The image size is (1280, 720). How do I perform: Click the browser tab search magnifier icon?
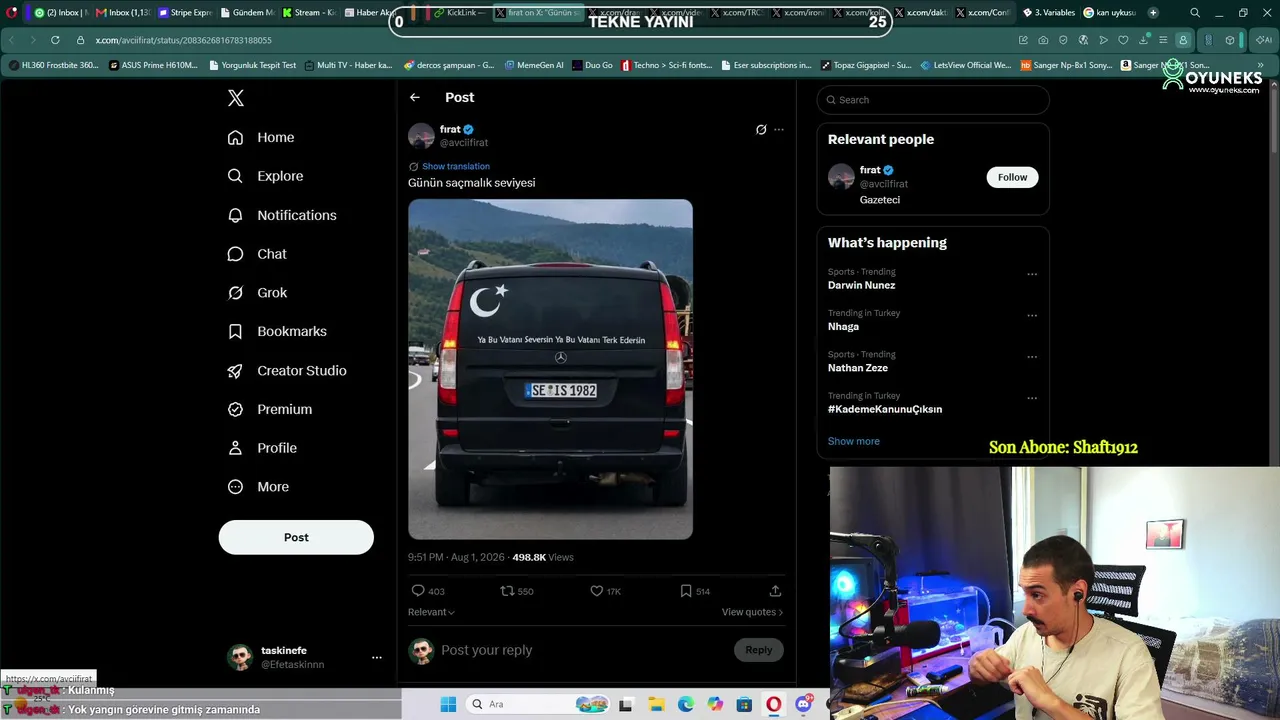pos(1195,13)
